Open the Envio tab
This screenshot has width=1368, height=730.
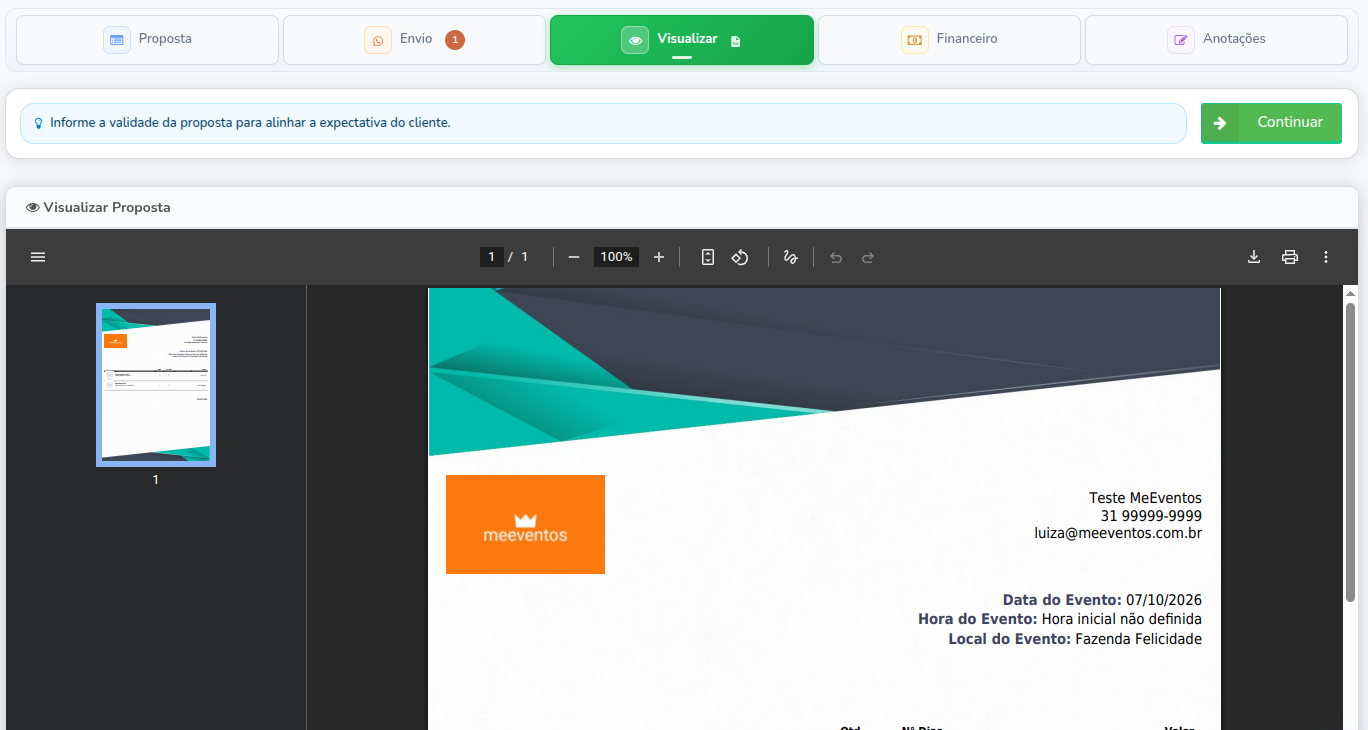[x=415, y=40]
